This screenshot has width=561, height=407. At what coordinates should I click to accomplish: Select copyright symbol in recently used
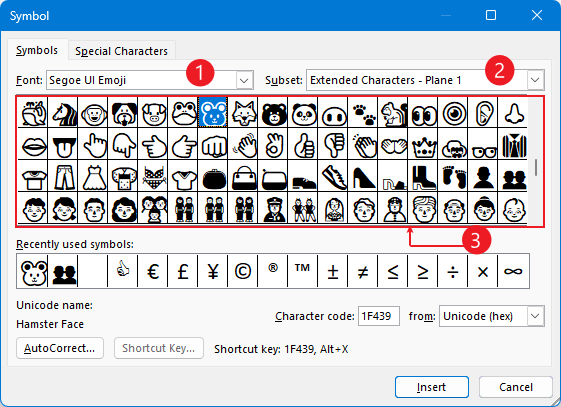click(x=243, y=271)
